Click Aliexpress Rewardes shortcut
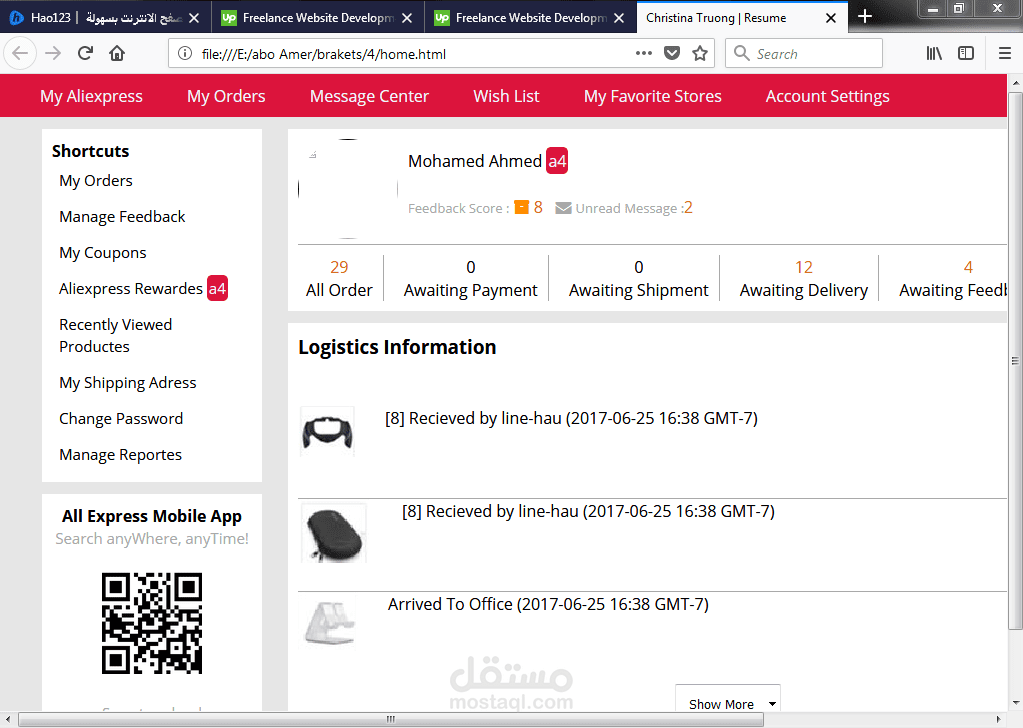1023x728 pixels. coord(131,288)
